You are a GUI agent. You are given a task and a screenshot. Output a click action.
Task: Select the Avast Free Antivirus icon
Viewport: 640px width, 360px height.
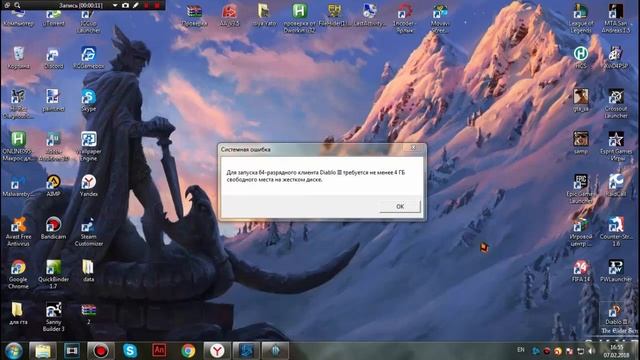tap(18, 232)
